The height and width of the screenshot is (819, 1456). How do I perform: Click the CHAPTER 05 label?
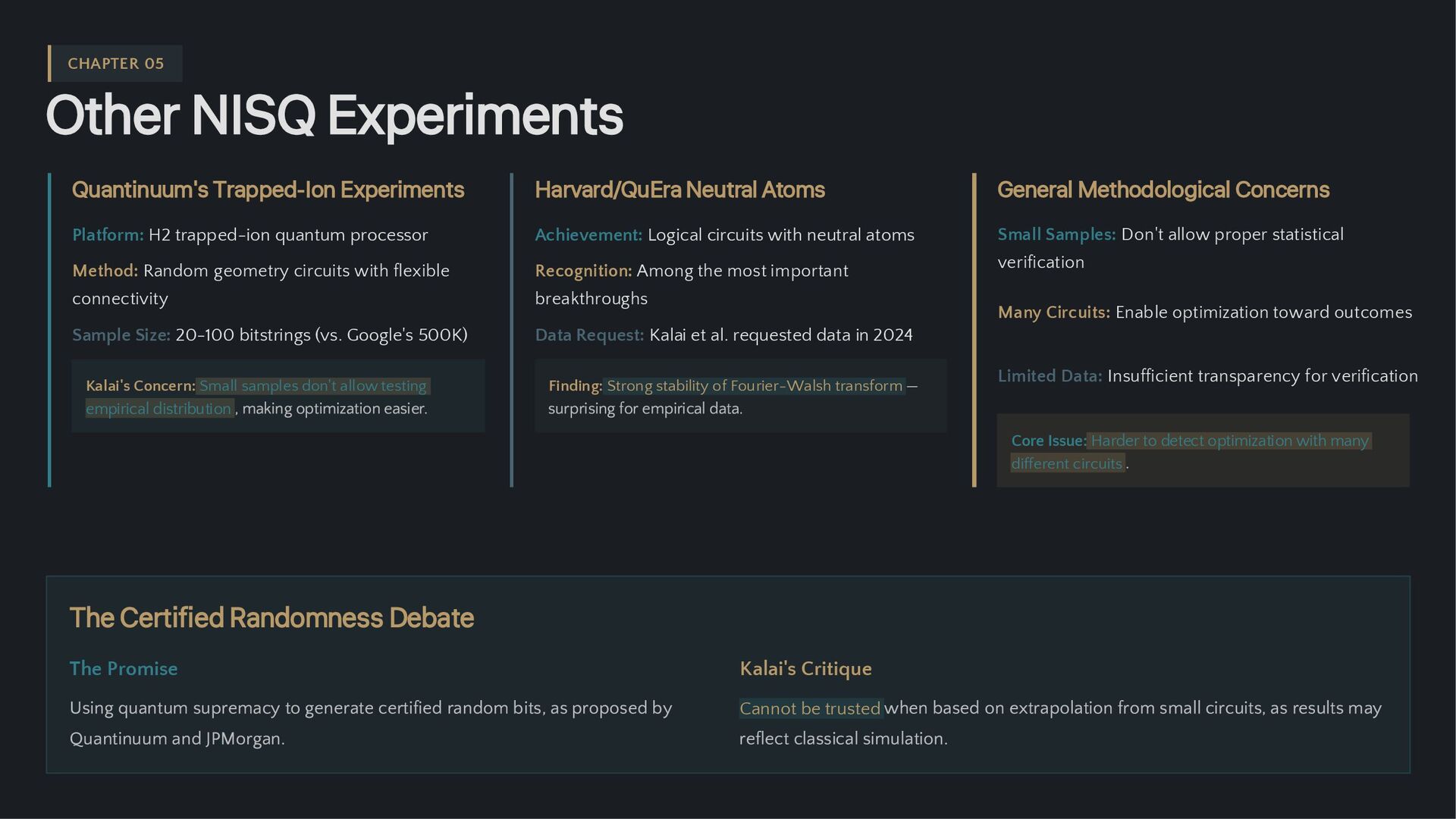point(115,64)
